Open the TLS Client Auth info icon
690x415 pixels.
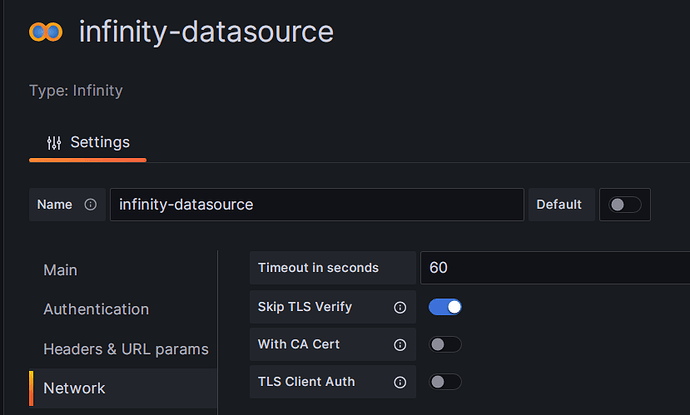400,381
